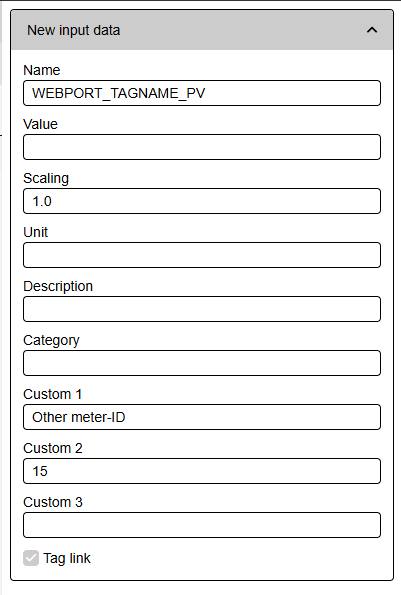Click the Unit label text
This screenshot has width=401, height=595.
click(x=36, y=232)
